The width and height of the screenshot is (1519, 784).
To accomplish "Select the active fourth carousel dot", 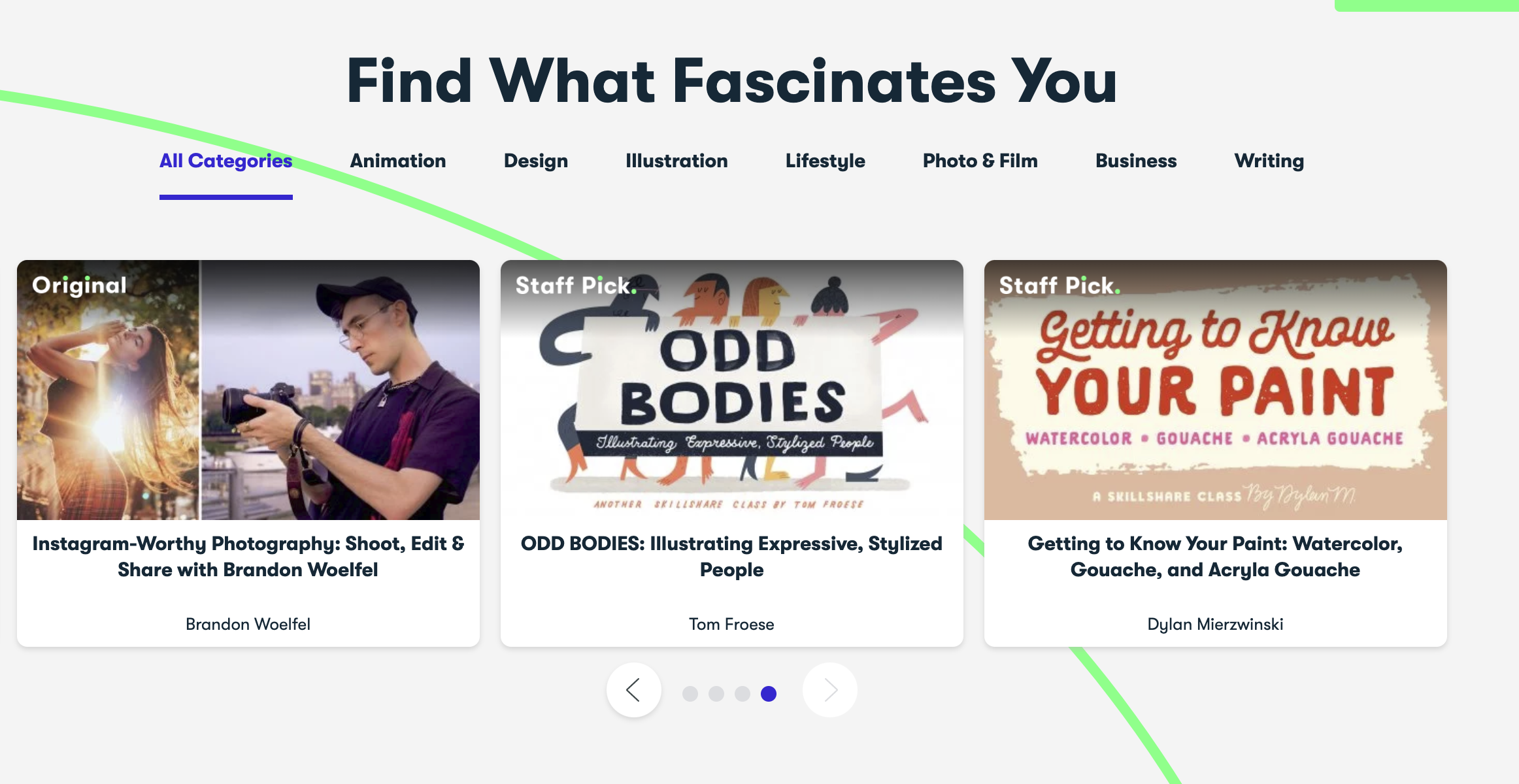I will tap(769, 694).
